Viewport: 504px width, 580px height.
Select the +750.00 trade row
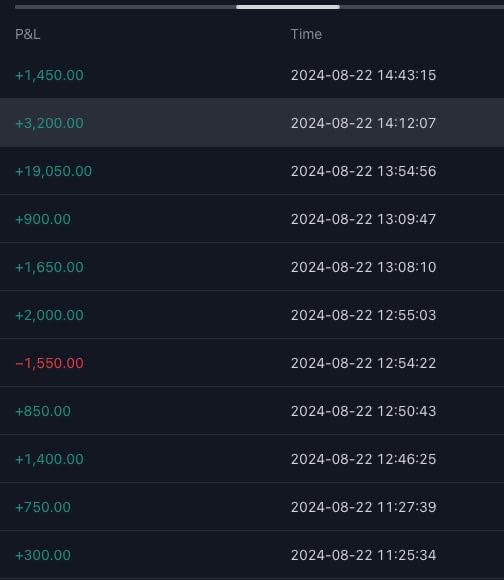point(252,507)
